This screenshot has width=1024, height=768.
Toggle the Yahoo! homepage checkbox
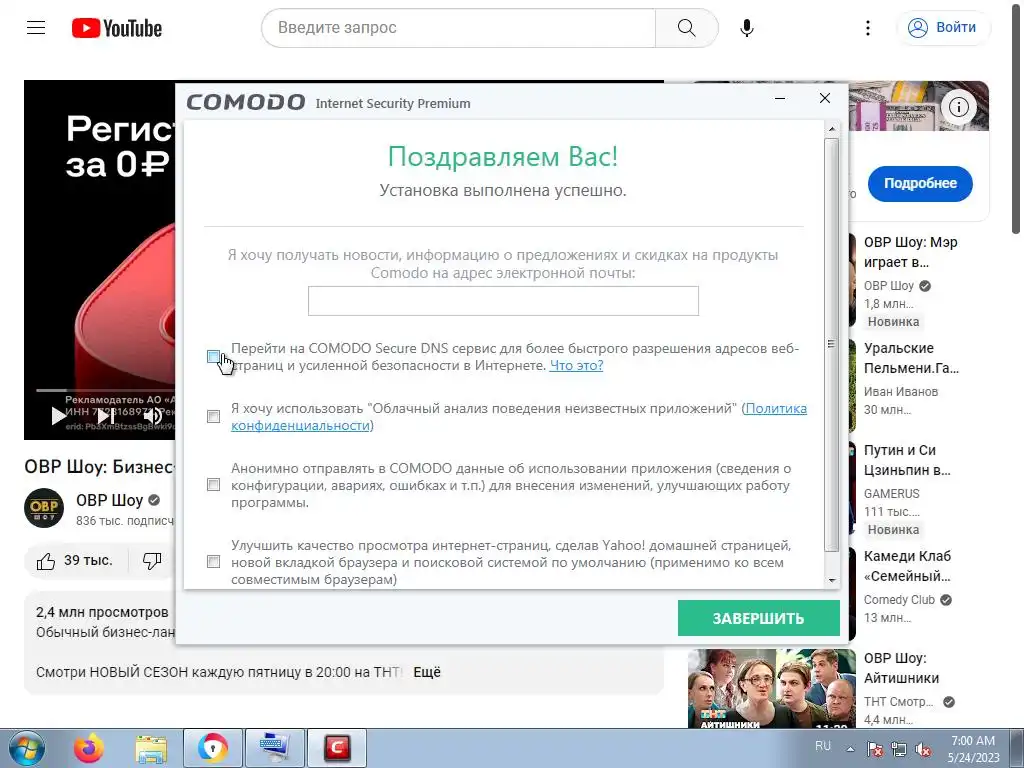point(214,562)
